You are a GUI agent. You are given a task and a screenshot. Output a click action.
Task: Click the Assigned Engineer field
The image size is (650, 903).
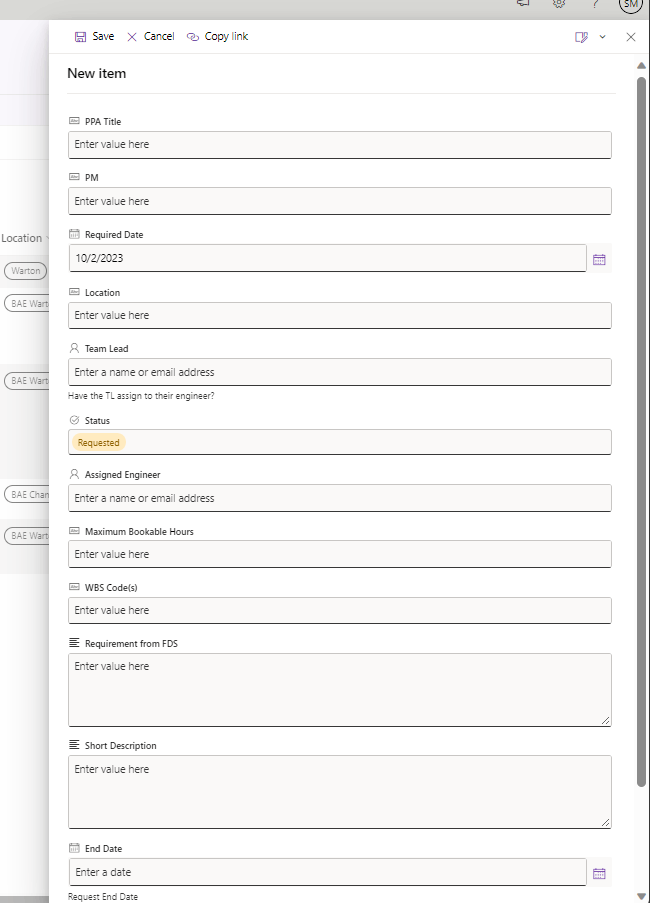point(339,498)
